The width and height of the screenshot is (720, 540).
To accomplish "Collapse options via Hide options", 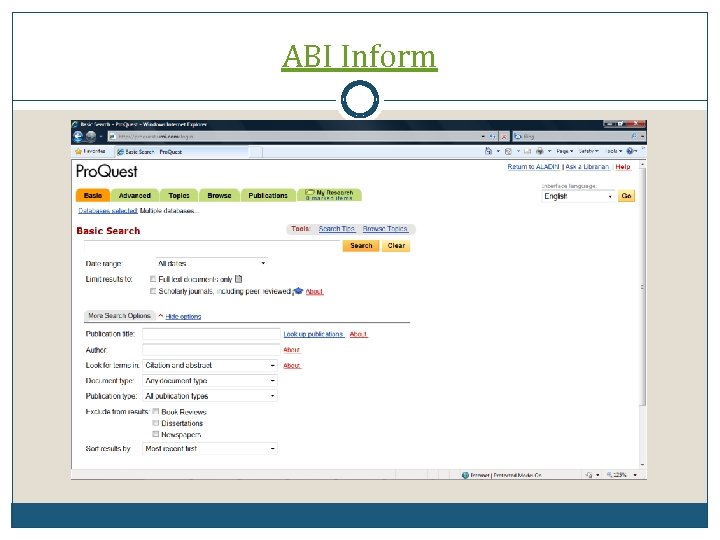I will coord(183,316).
